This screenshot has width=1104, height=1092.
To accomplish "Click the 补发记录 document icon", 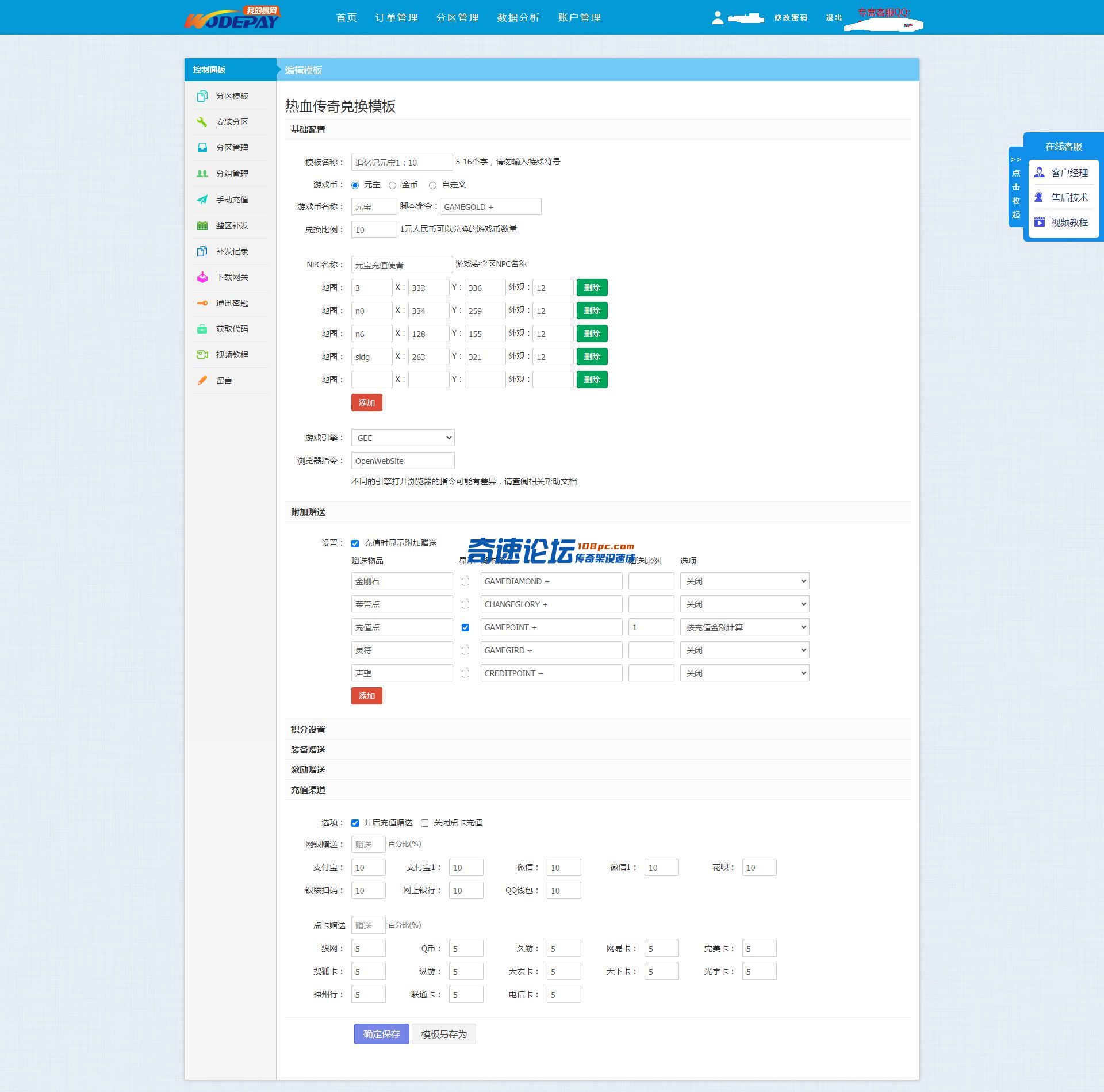I will click(202, 251).
